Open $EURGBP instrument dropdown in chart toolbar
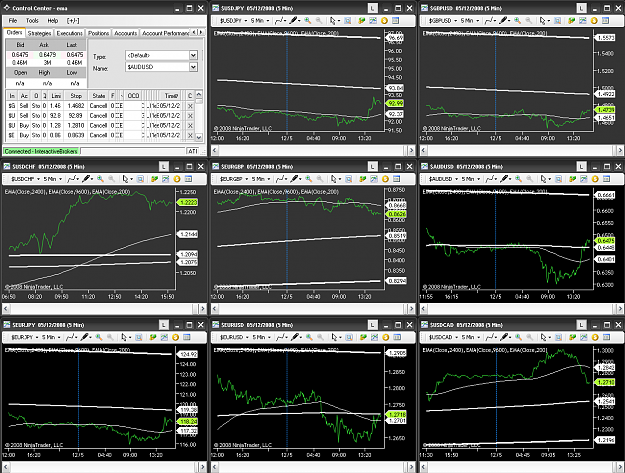625x473 pixels. click(234, 179)
